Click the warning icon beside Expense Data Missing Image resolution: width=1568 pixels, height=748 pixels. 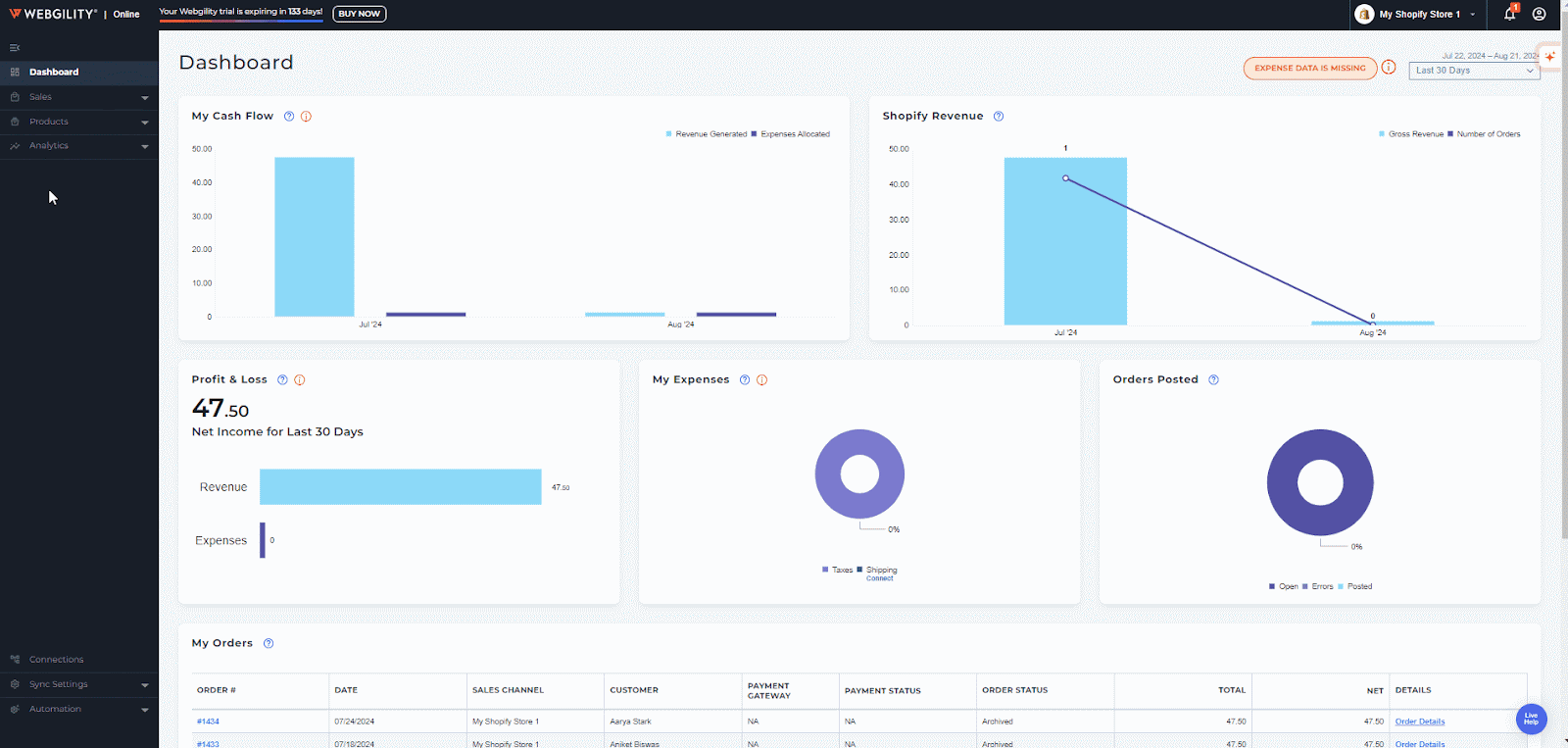click(1389, 68)
